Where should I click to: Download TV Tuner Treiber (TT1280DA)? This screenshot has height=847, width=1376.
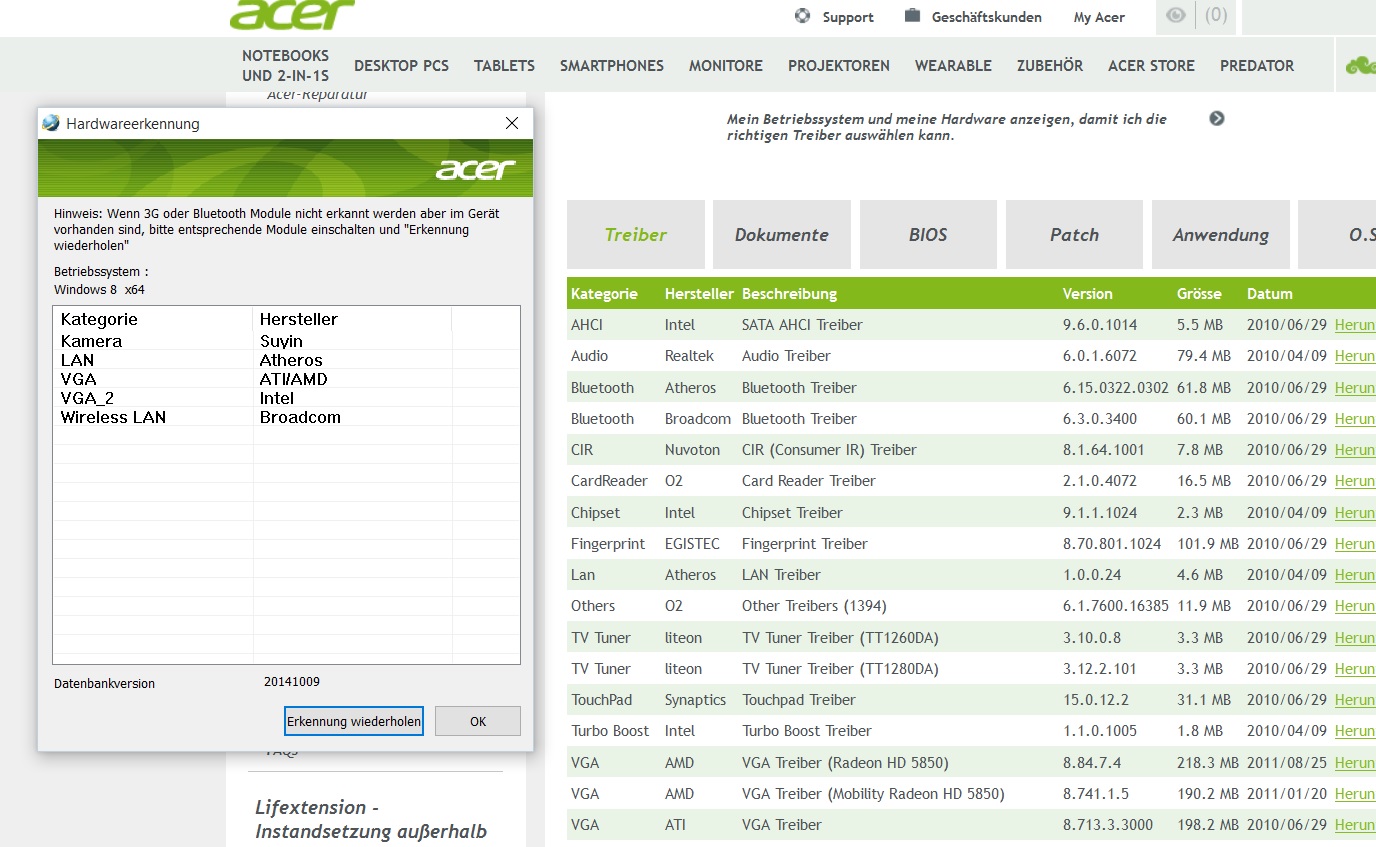(1355, 669)
